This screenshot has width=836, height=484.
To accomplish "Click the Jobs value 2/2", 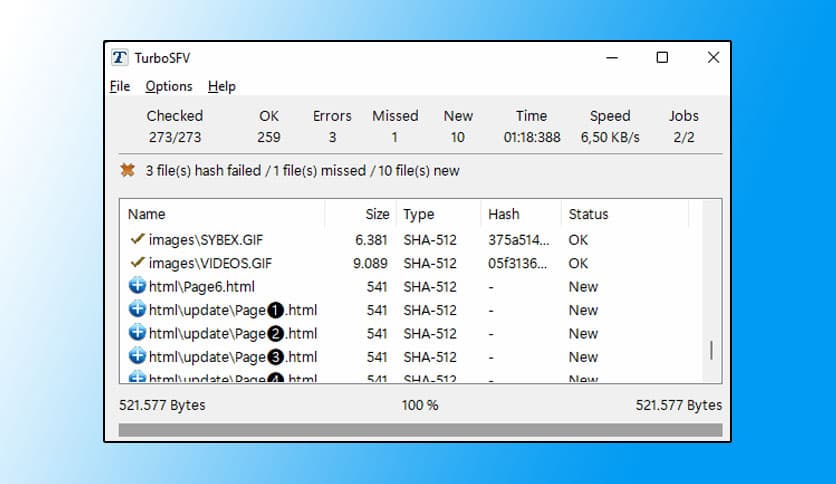I will click(684, 137).
